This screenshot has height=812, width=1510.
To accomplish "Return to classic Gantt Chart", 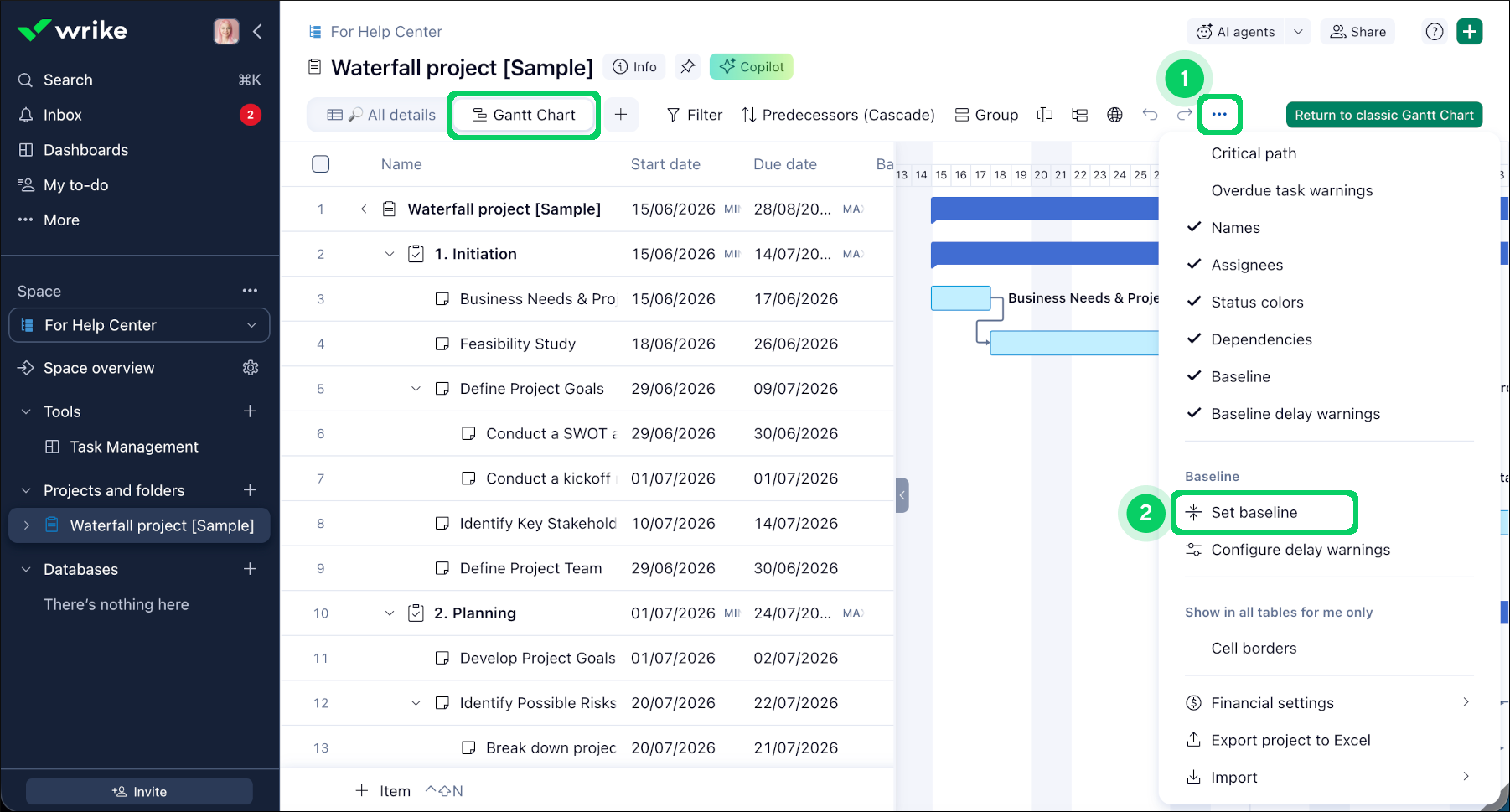I will (1384, 115).
